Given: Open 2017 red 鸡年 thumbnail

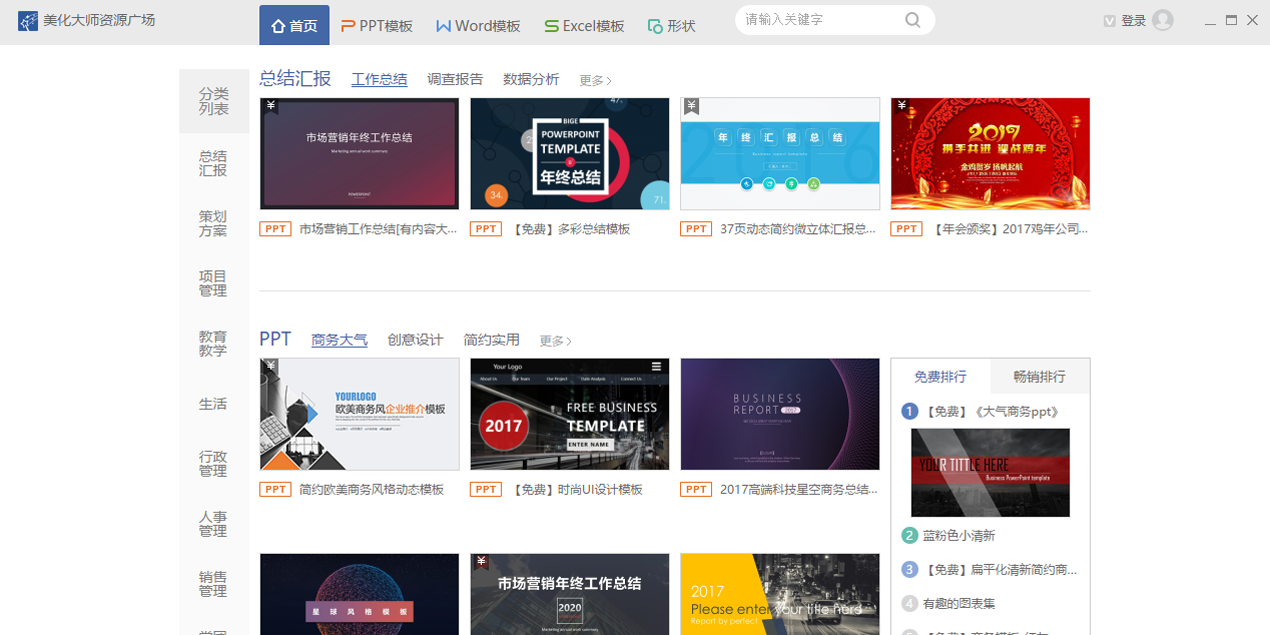Looking at the screenshot, I should click(990, 153).
